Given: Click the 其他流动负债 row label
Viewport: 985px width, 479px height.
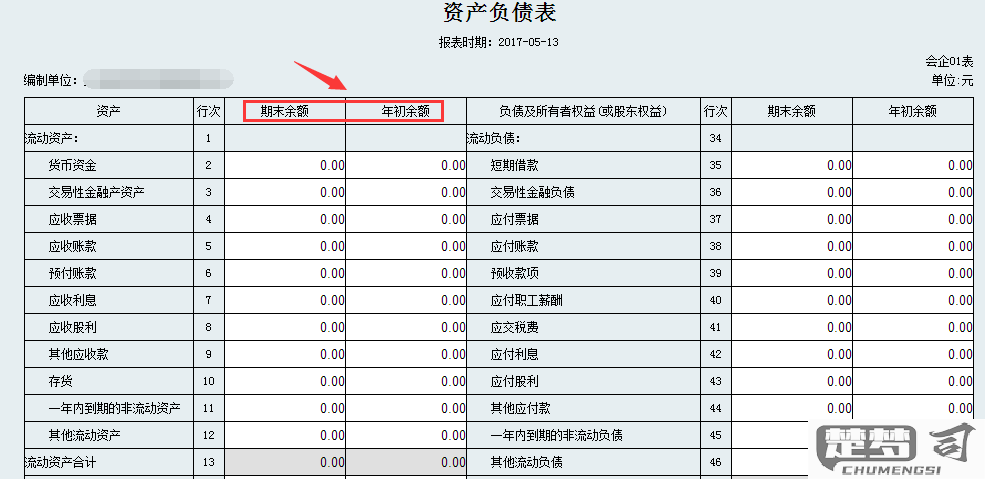Looking at the screenshot, I should pyautogui.click(x=526, y=462).
